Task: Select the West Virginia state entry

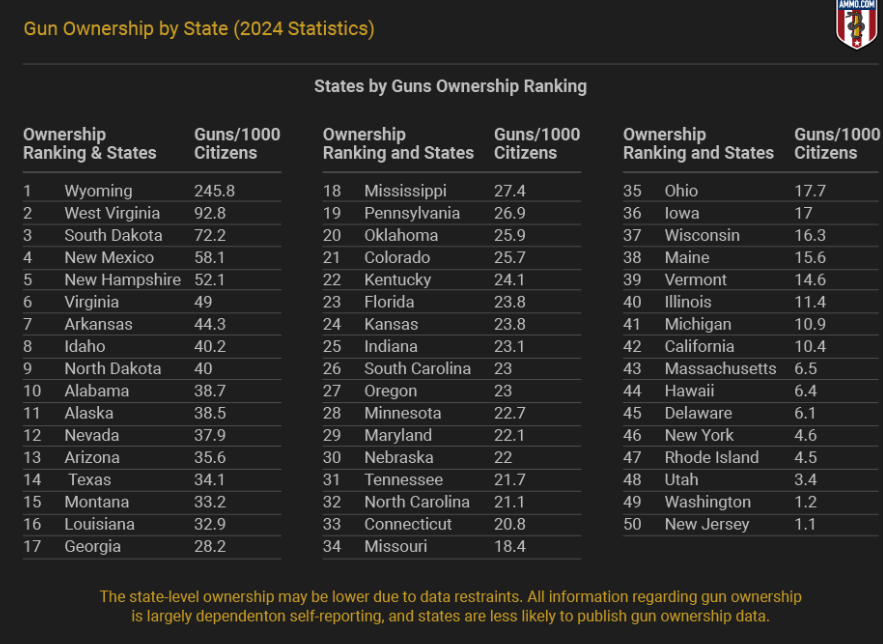Action: tap(112, 213)
